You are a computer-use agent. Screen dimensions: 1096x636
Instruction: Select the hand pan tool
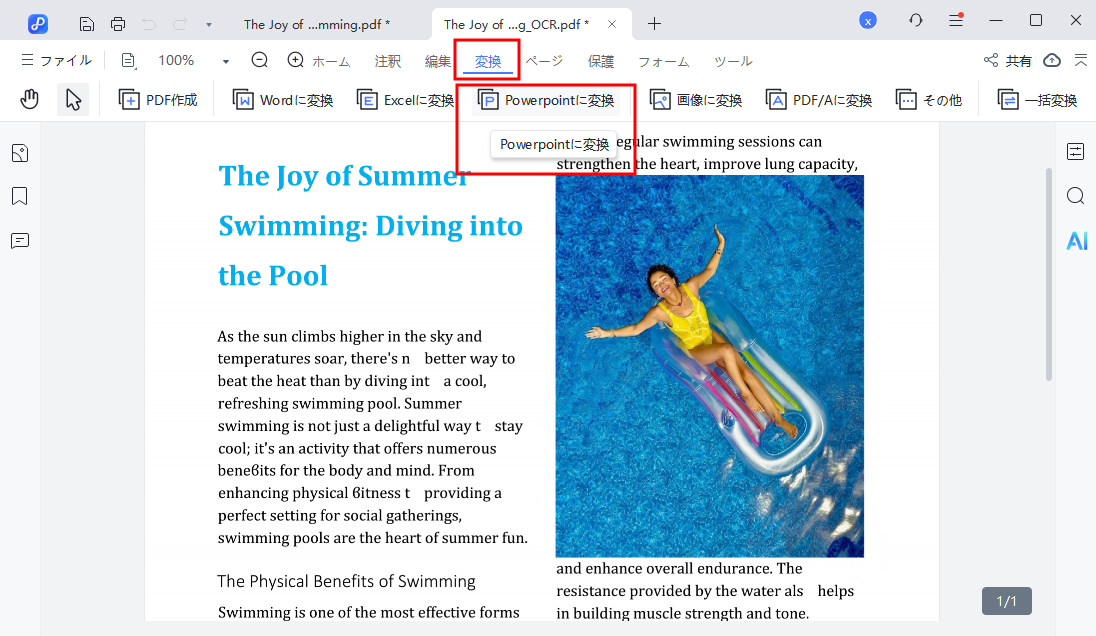pyautogui.click(x=30, y=99)
